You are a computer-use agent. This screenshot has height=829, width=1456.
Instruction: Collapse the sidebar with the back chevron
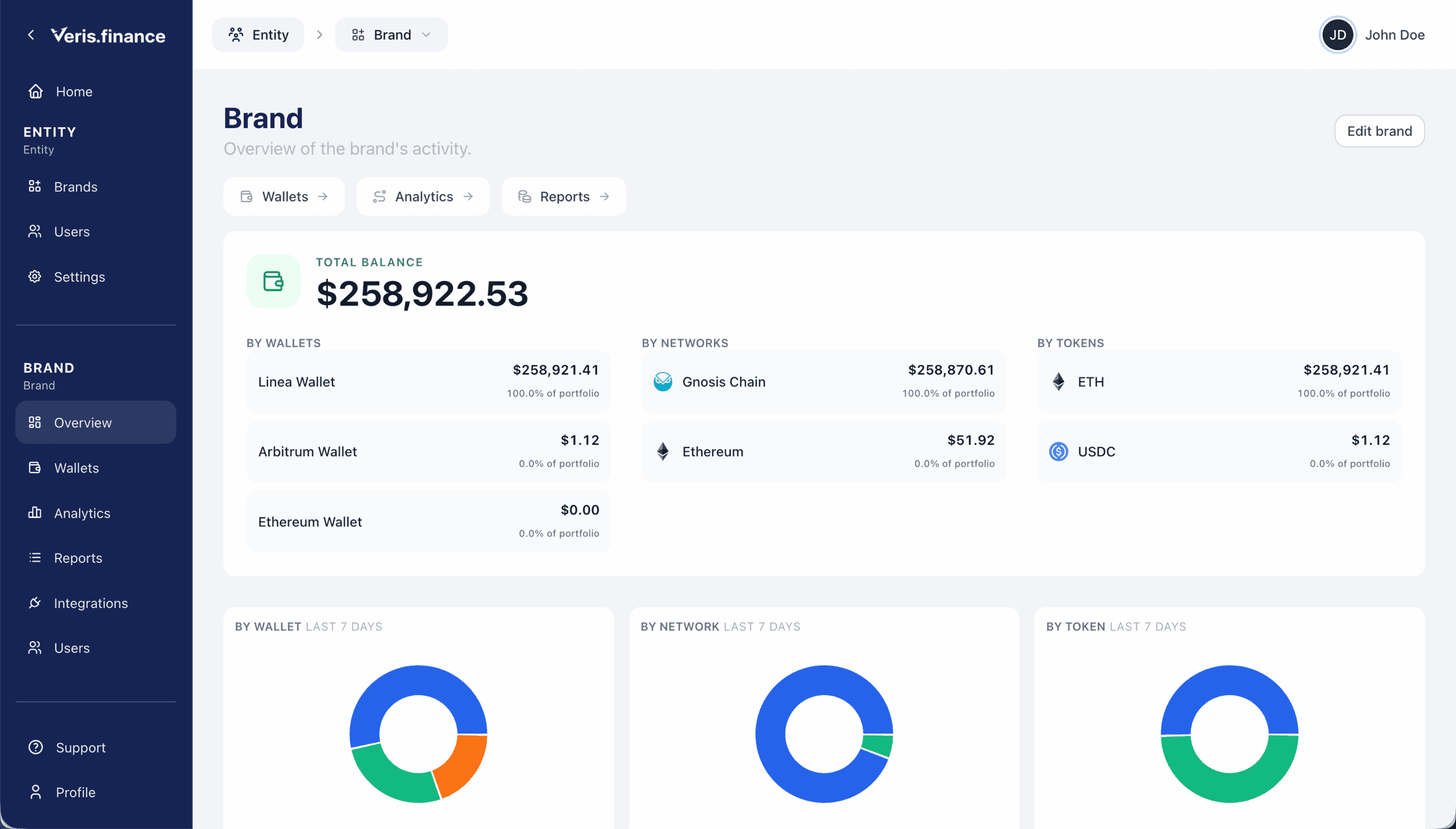tap(31, 35)
